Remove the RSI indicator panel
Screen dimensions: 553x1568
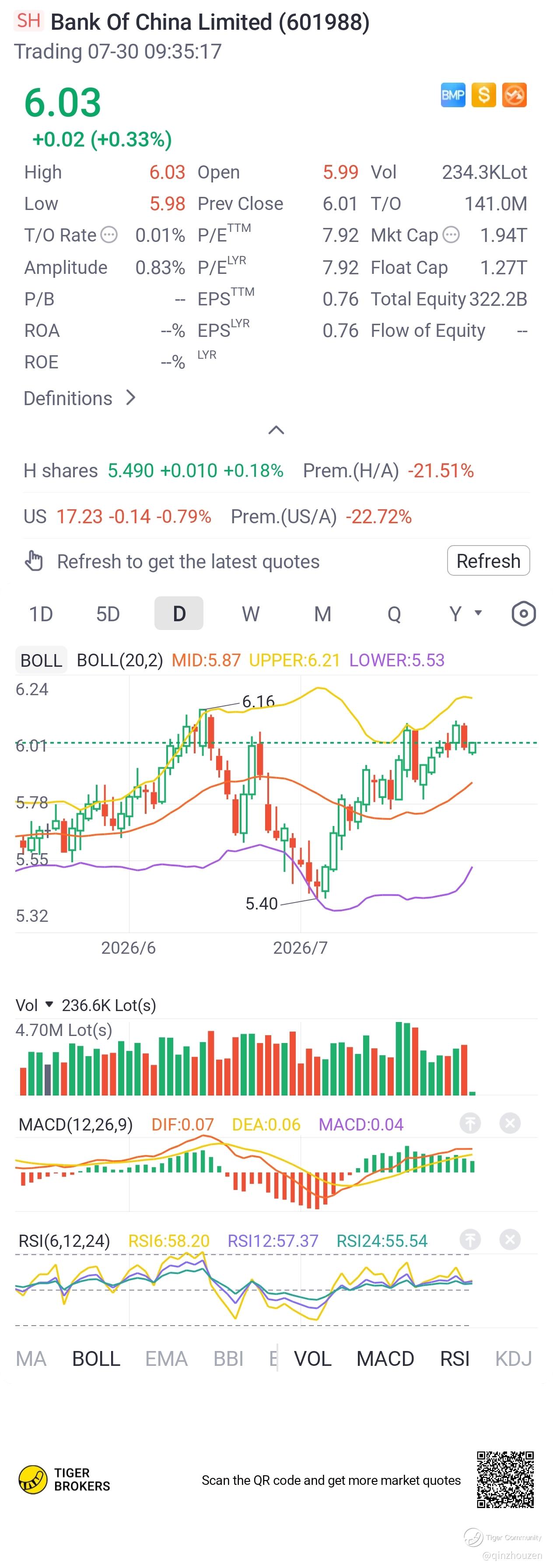(x=510, y=1239)
